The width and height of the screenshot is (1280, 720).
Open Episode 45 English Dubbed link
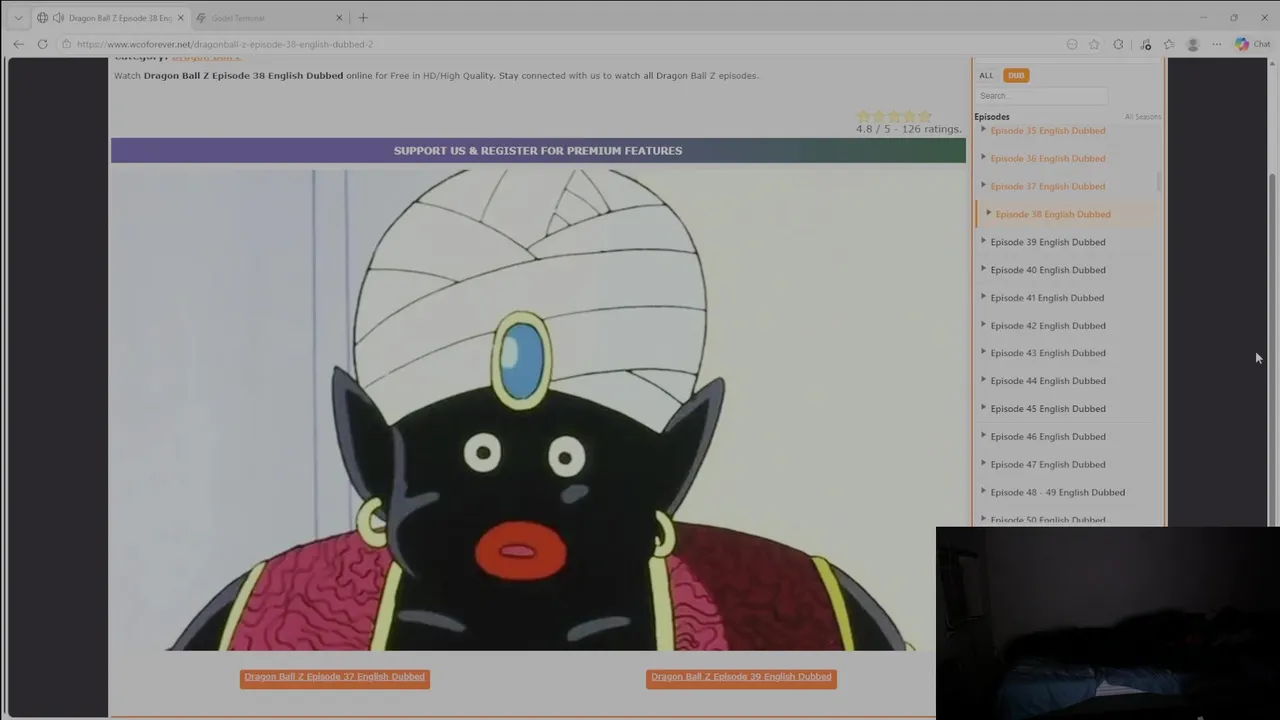pos(1048,409)
